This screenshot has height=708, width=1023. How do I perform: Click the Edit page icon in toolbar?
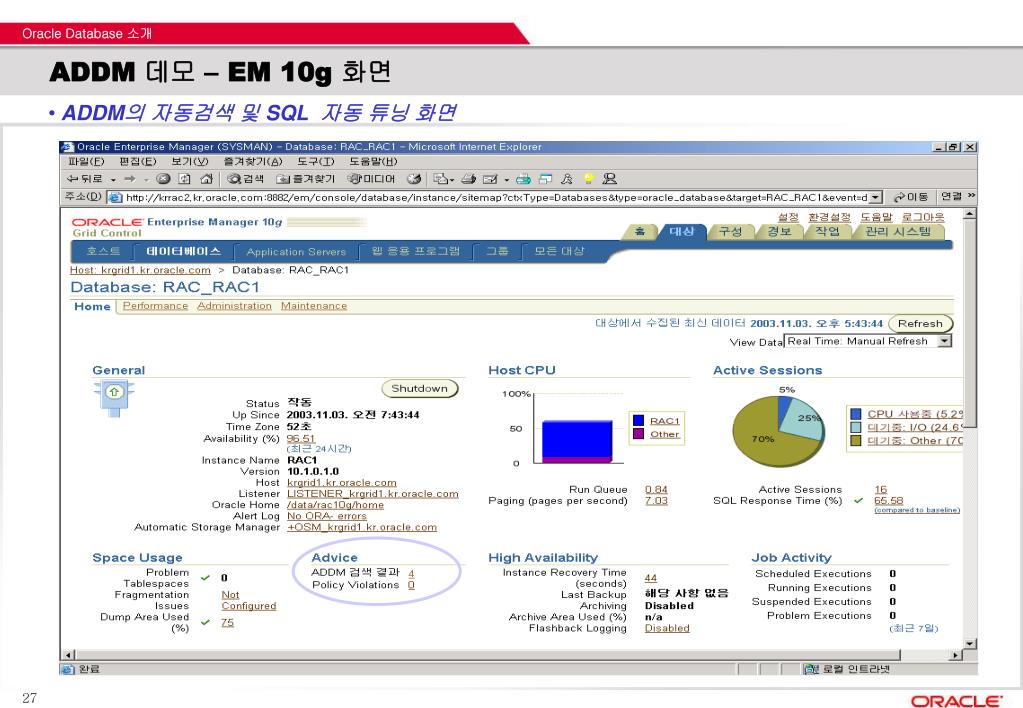tap(490, 179)
